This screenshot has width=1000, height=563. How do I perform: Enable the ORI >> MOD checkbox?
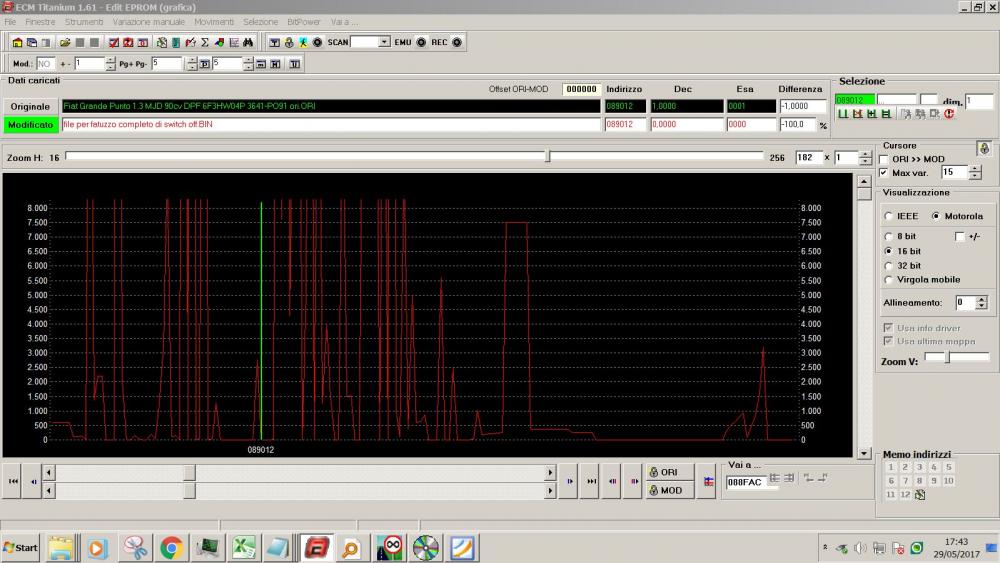[884, 159]
